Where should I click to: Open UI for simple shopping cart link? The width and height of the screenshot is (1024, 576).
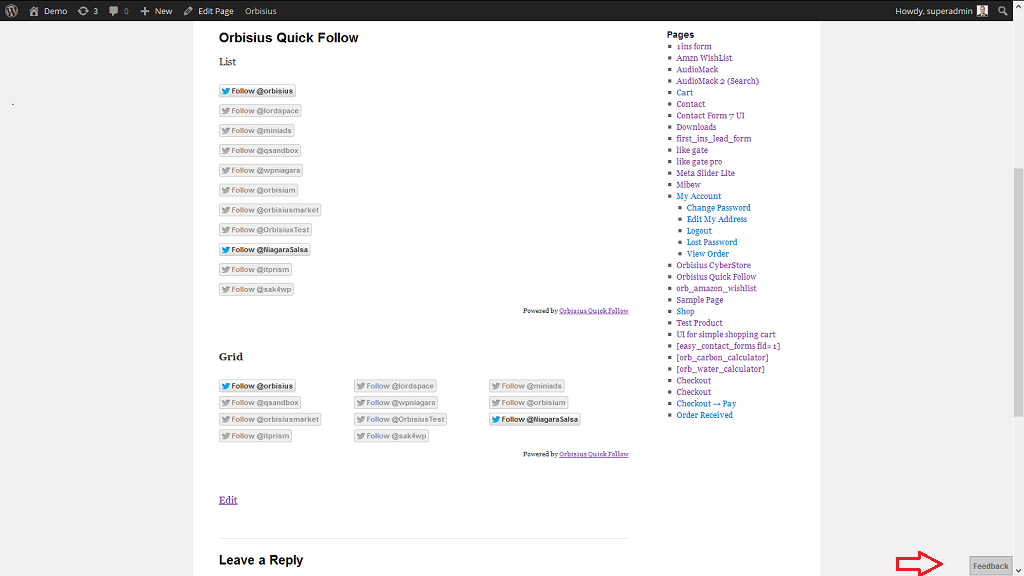point(726,334)
